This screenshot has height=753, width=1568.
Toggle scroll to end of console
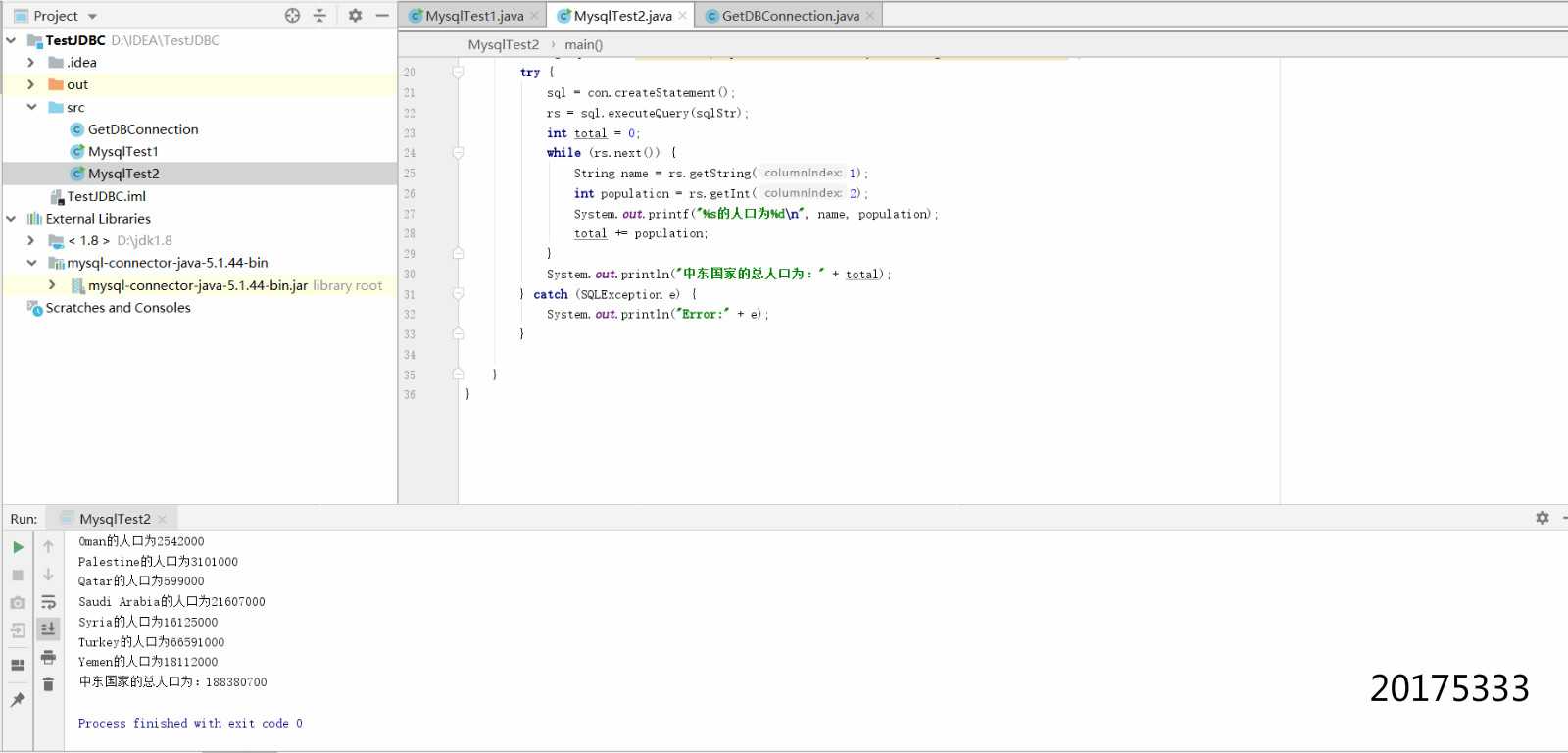tap(48, 628)
